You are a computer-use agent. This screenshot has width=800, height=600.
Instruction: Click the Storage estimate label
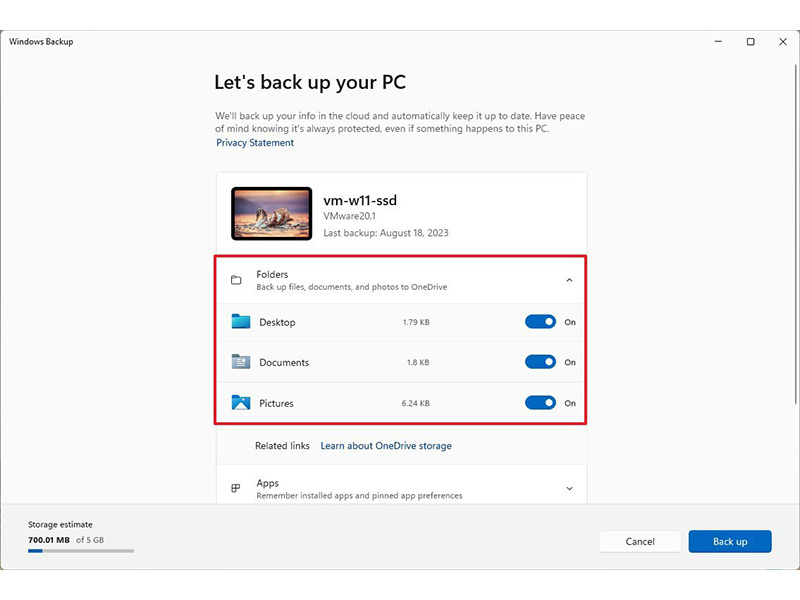pos(60,524)
